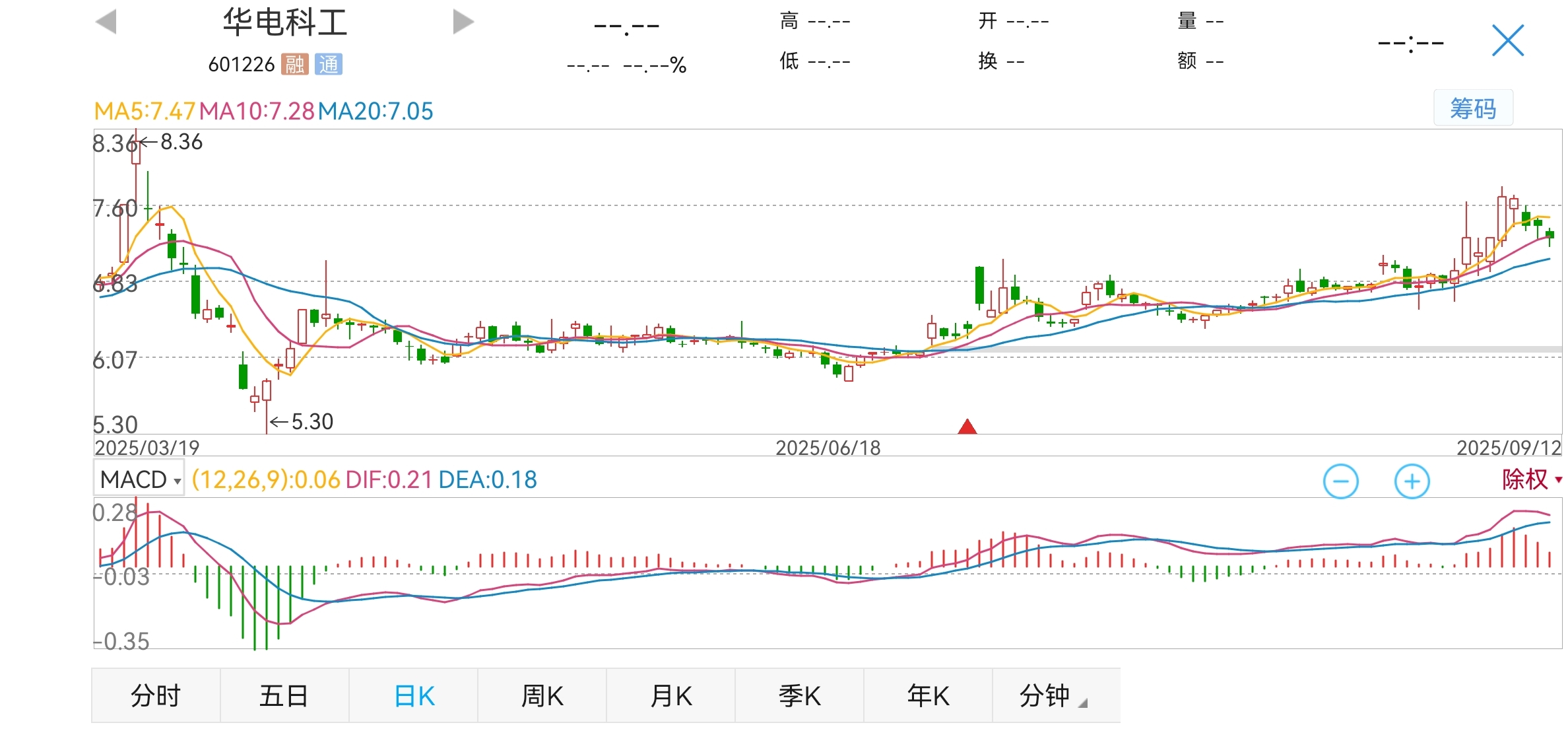The height and width of the screenshot is (729, 1568).
Task: Tap the 通 stock connect badge
Action: click(329, 64)
